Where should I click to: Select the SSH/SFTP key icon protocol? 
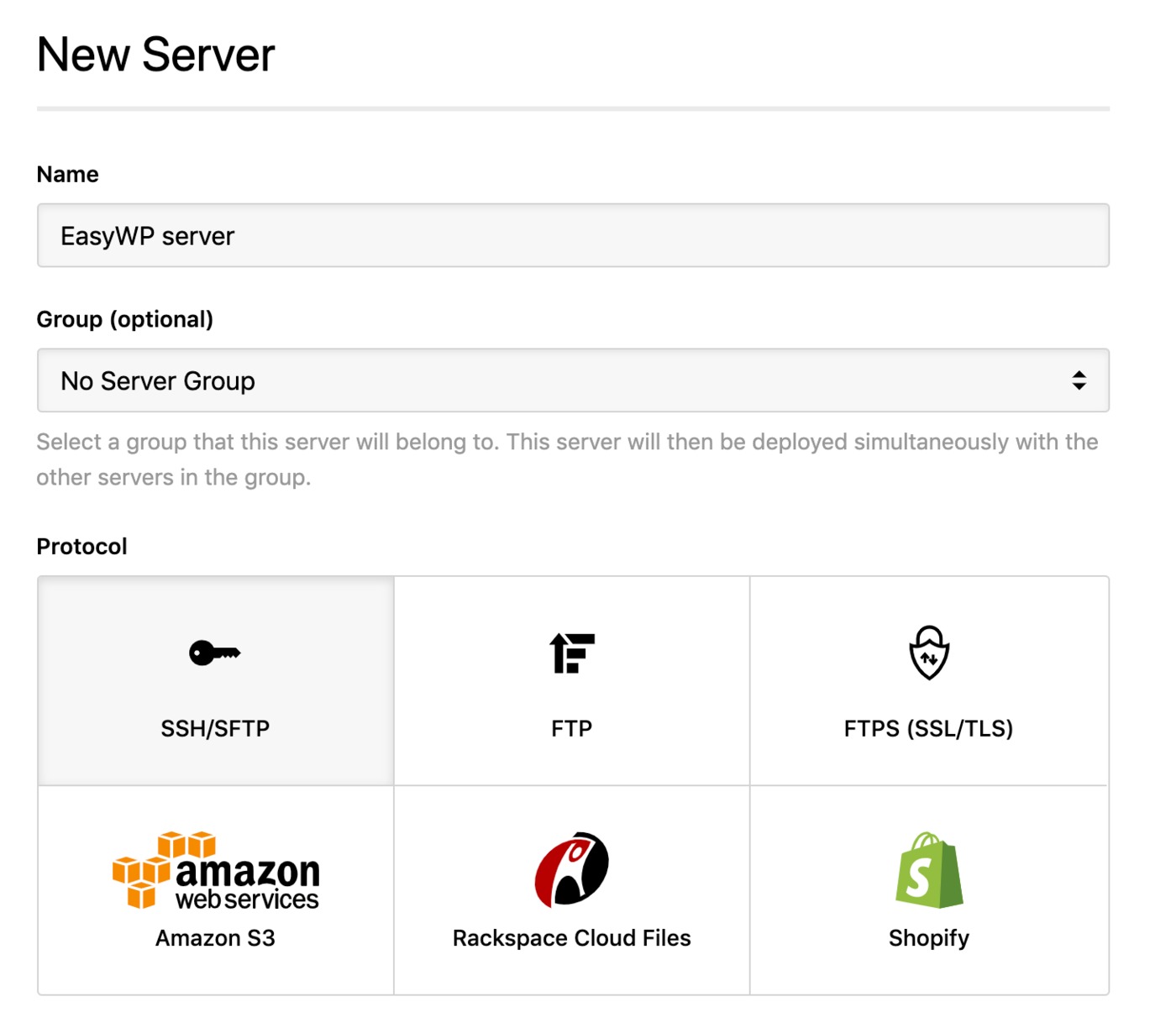215,653
